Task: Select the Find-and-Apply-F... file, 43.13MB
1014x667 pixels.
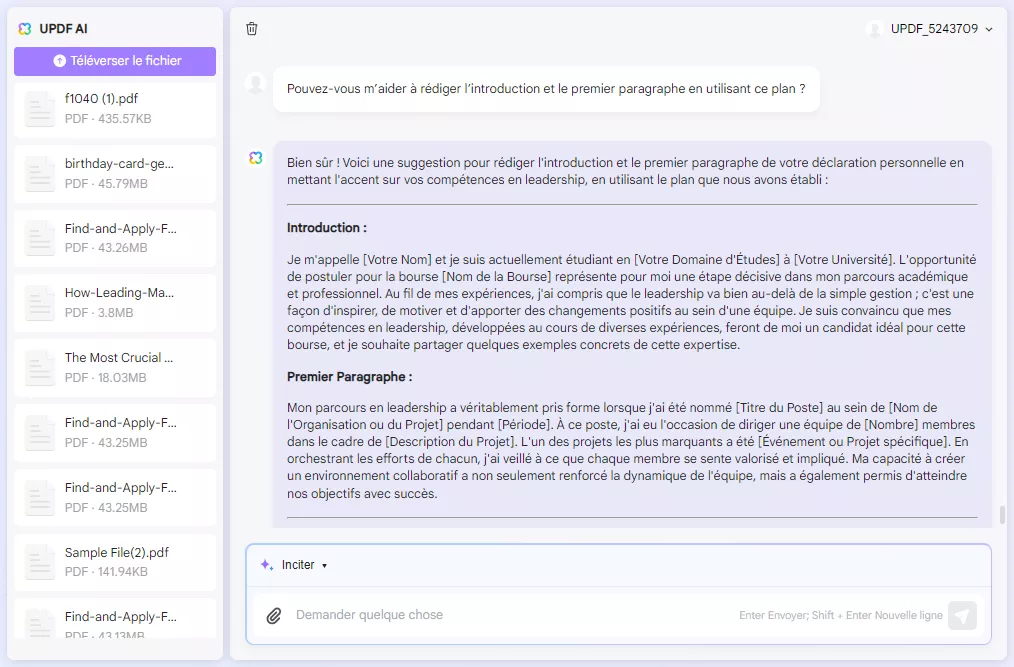Action: (x=115, y=619)
